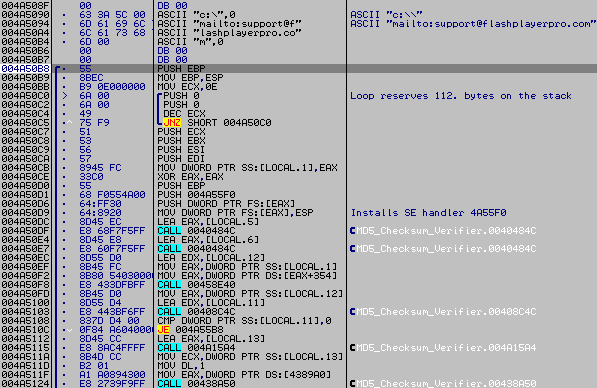Click the upward jump arrow at 004A50C5
This screenshot has width=597, height=388.
tap(69, 123)
